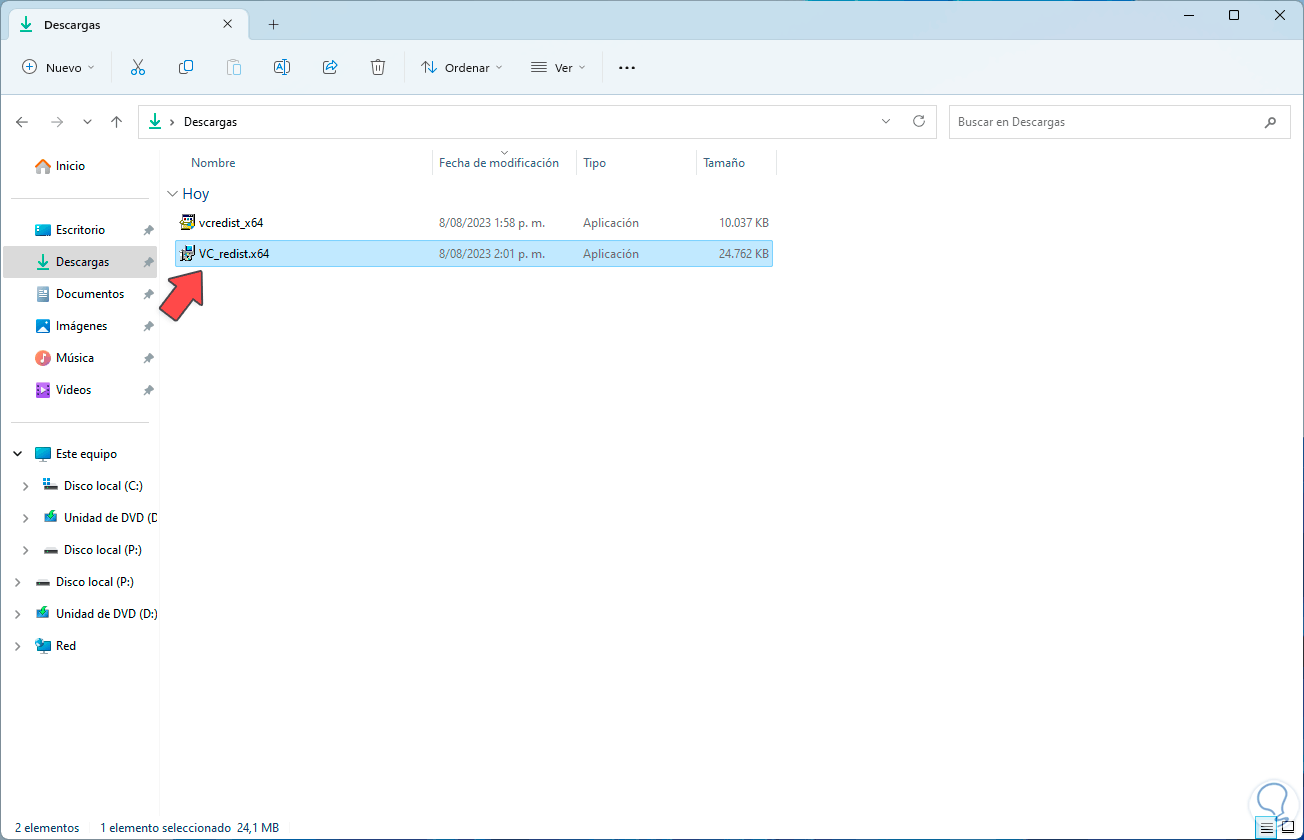The width and height of the screenshot is (1304, 840).
Task: Collapse the Hoy group
Action: click(x=172, y=194)
